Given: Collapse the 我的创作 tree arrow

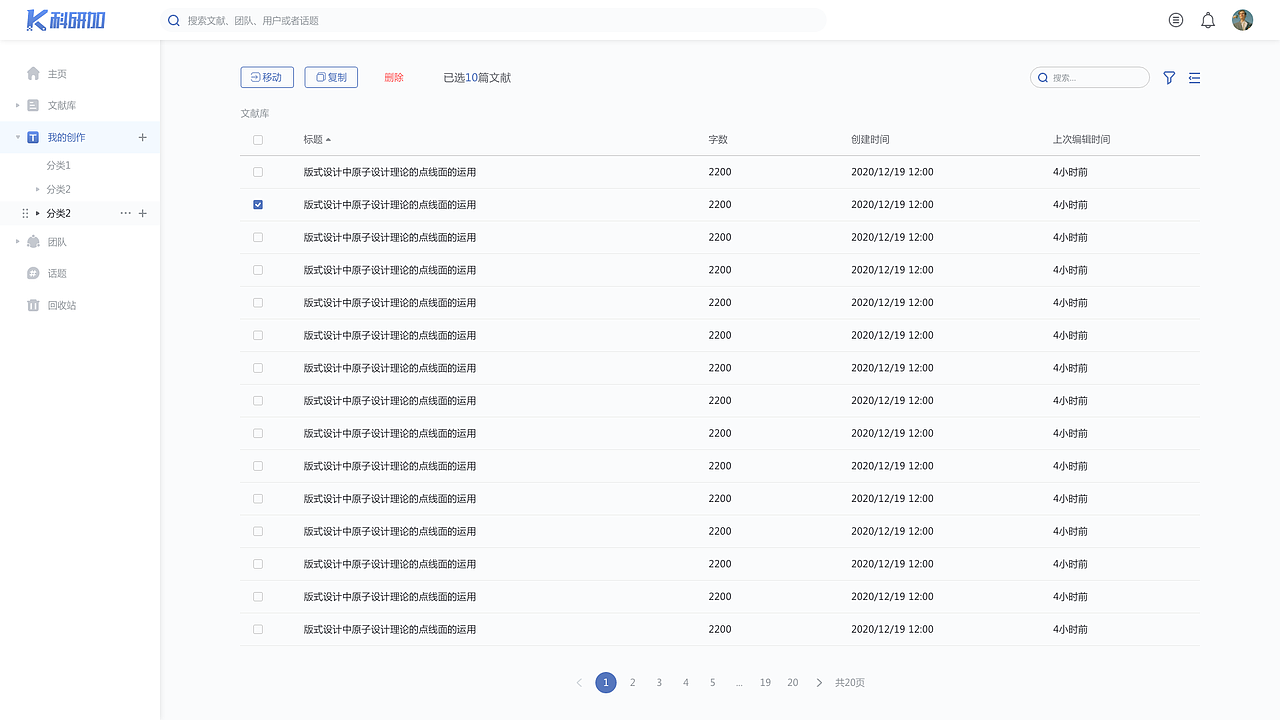Looking at the screenshot, I should pos(17,137).
